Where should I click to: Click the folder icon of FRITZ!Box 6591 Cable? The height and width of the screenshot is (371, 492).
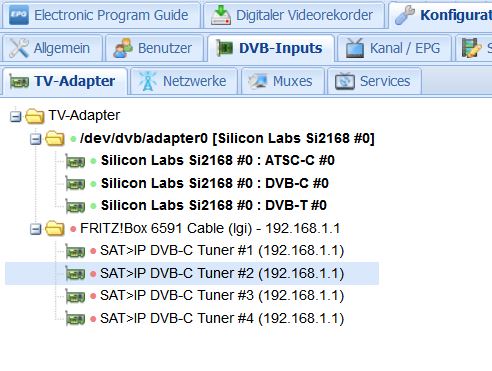pos(55,228)
